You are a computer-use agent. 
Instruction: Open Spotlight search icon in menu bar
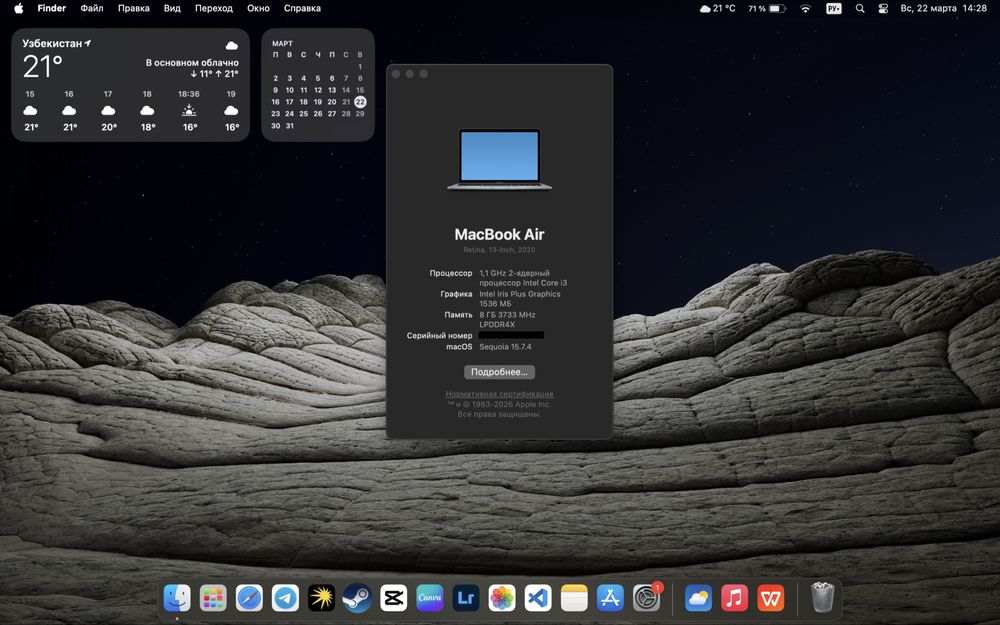pos(860,8)
